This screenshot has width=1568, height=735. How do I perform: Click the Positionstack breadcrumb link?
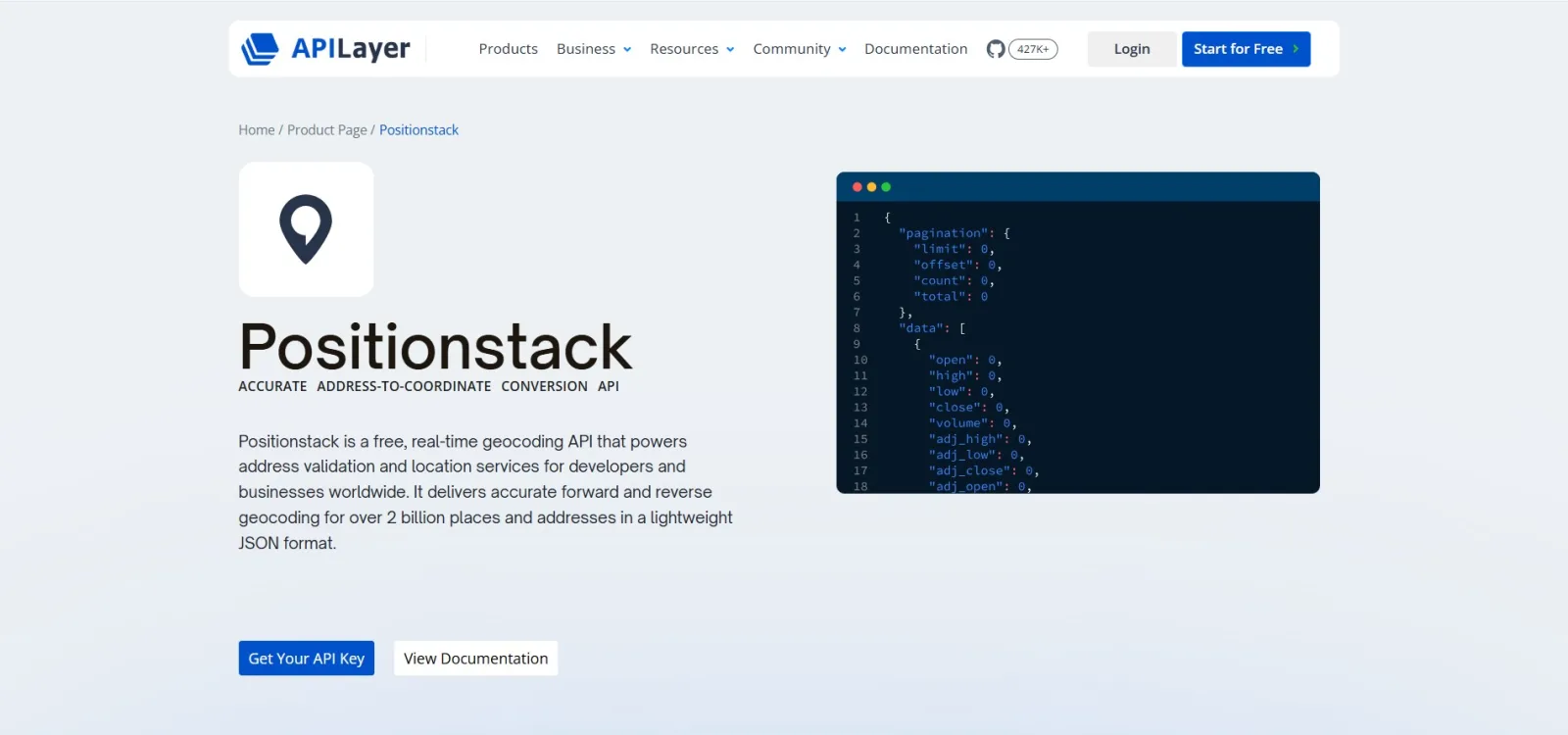[x=418, y=129]
